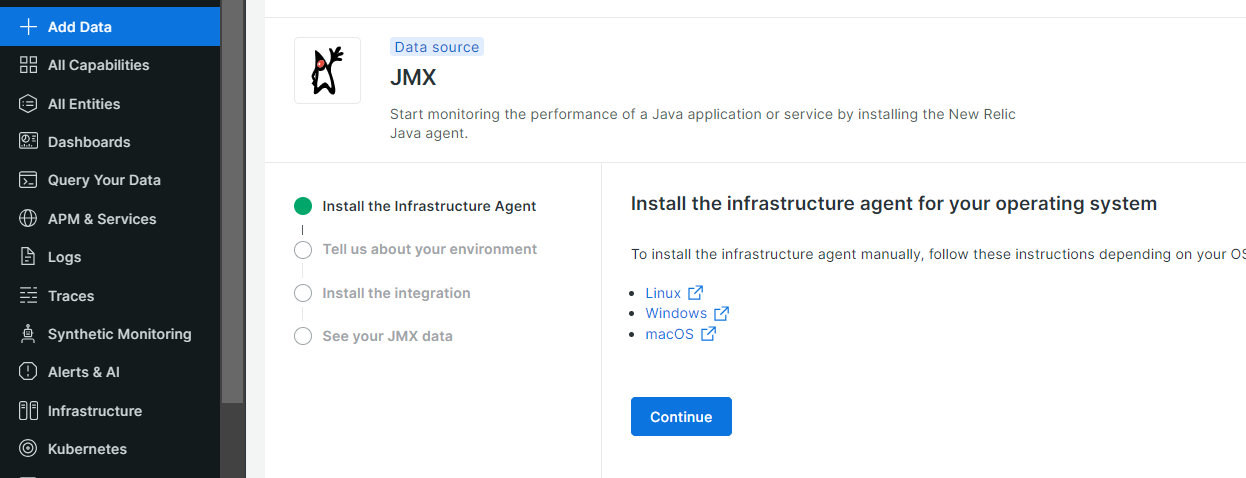The image size is (1246, 478).
Task: Click the Kubernetes icon in sidebar
Action: point(28,449)
